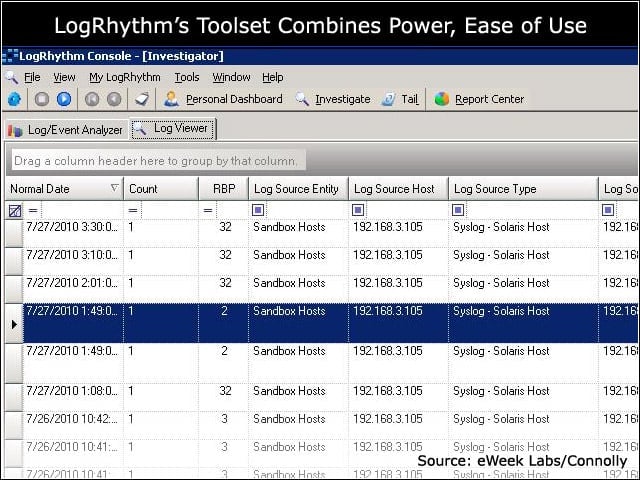Click the blue home/refresh toolbar icon
Image resolution: width=640 pixels, height=480 pixels.
14,99
